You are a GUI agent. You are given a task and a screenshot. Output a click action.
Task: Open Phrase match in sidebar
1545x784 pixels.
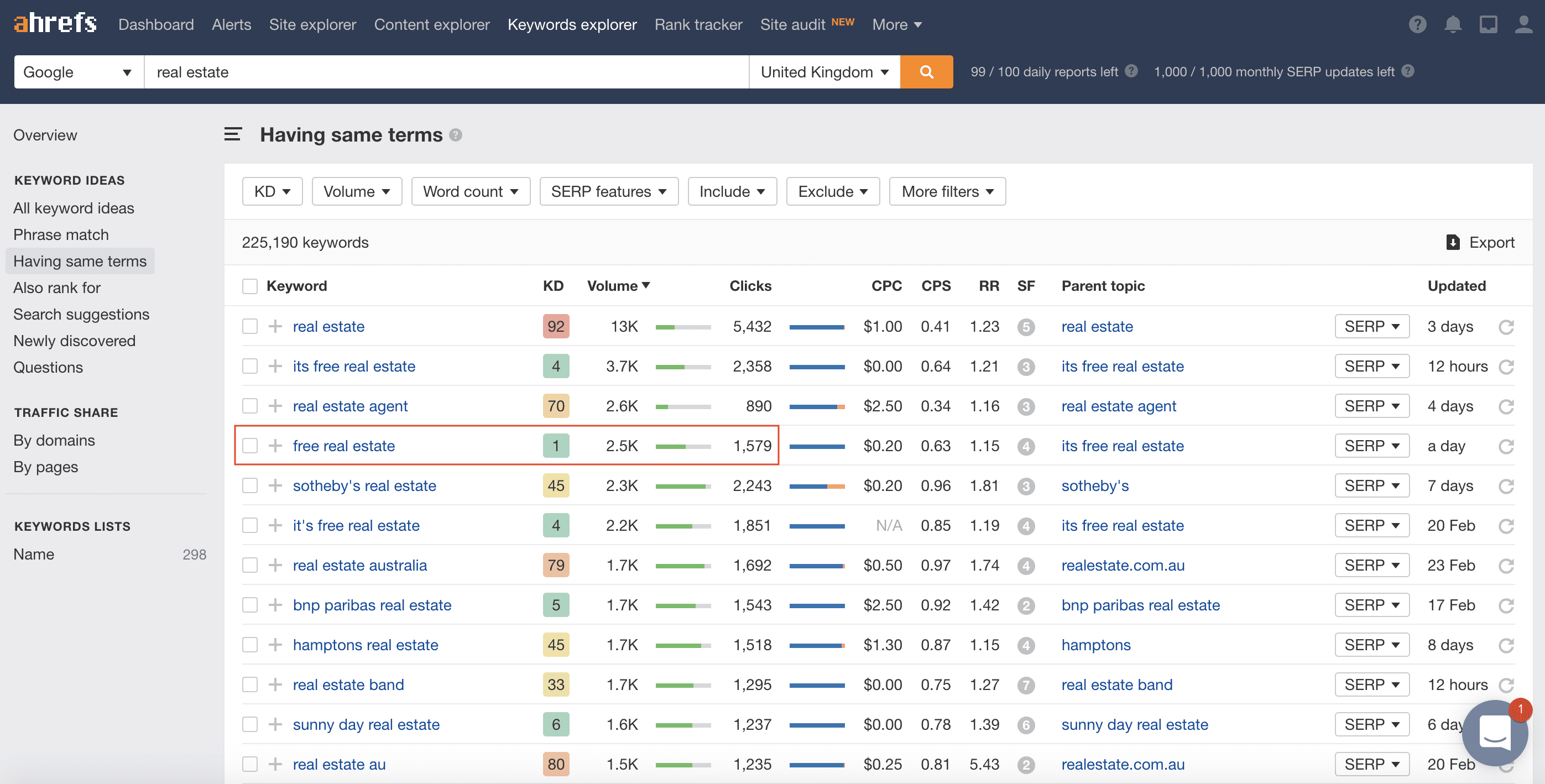coord(61,234)
